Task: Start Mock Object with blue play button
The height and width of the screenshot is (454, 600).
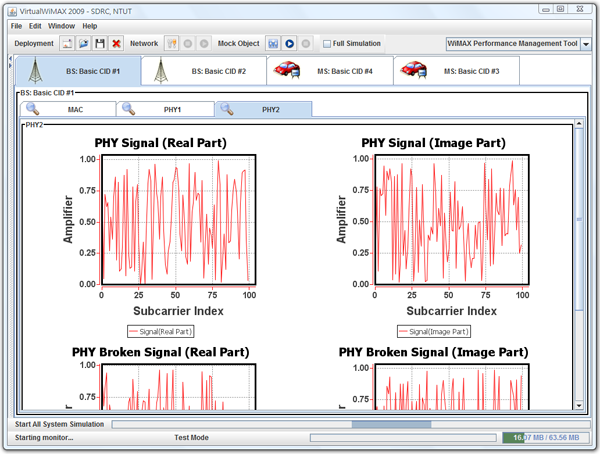Action: coord(290,44)
